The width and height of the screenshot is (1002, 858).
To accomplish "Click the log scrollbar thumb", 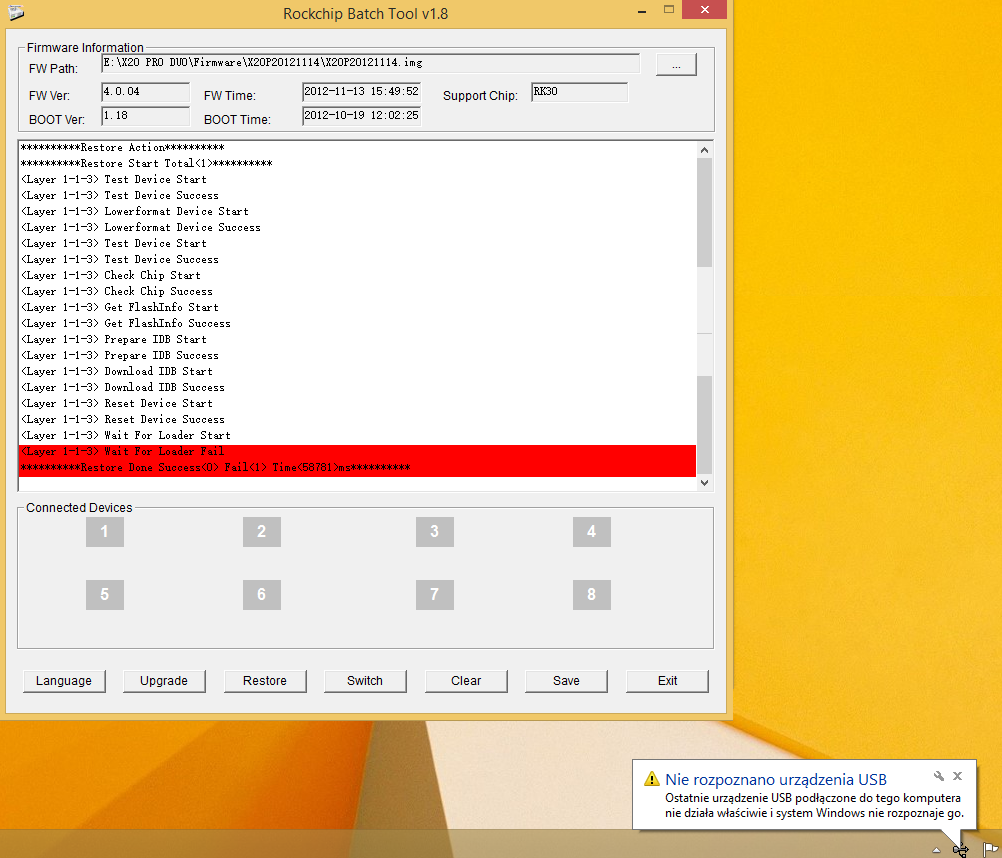I will 704,425.
